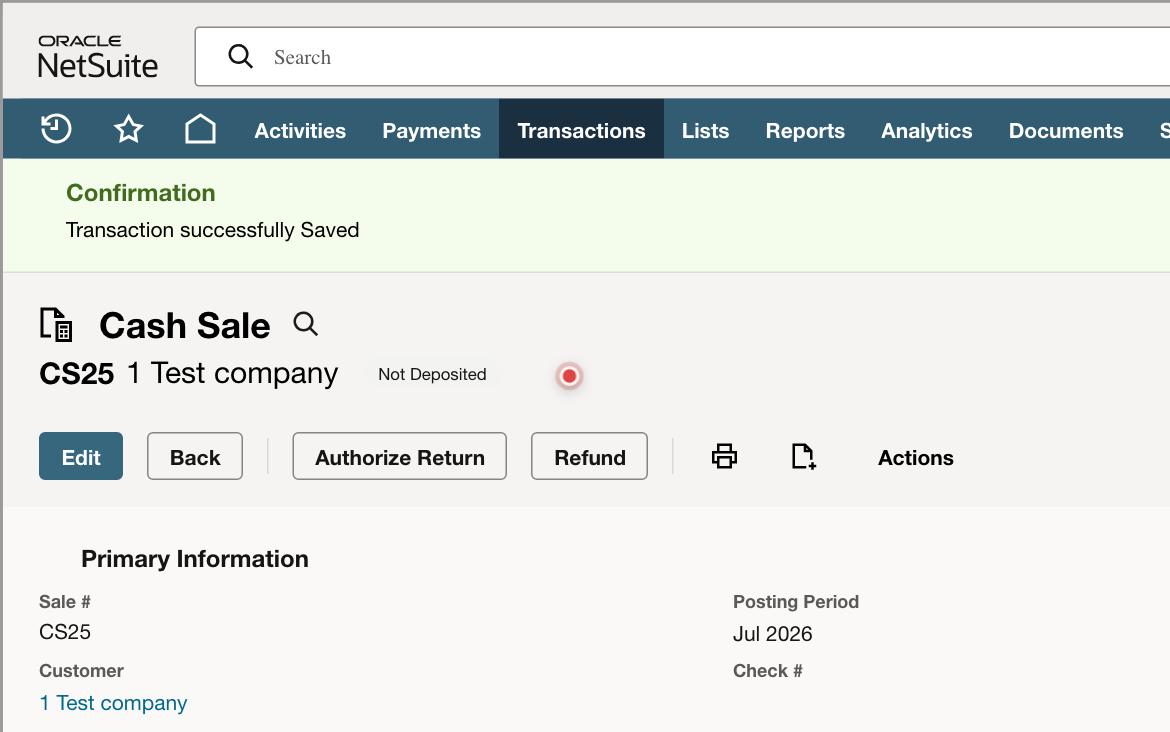Click the Make Copy document icon
Image resolution: width=1170 pixels, height=732 pixels.
click(x=803, y=456)
